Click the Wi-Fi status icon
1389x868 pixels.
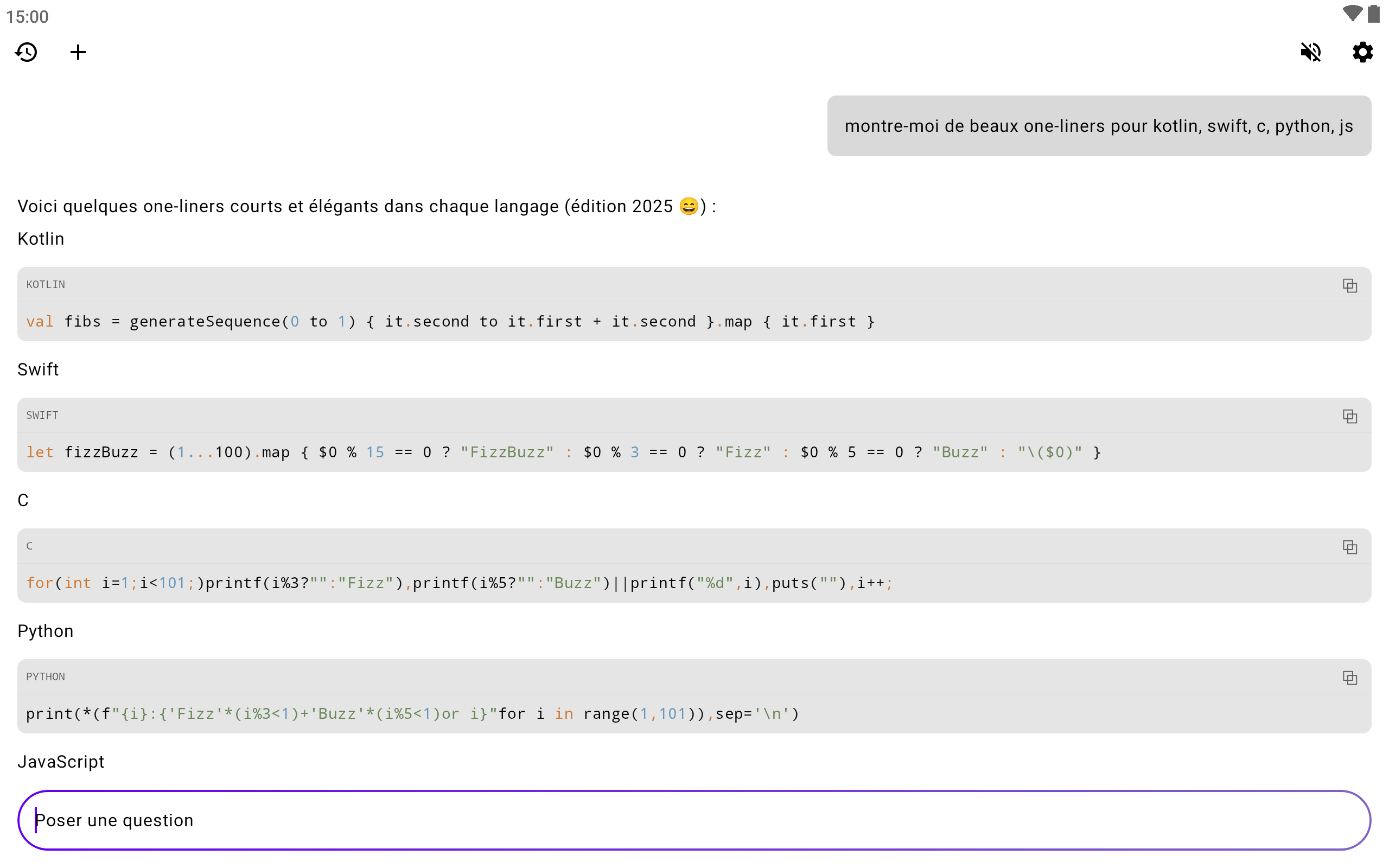pos(1352,14)
